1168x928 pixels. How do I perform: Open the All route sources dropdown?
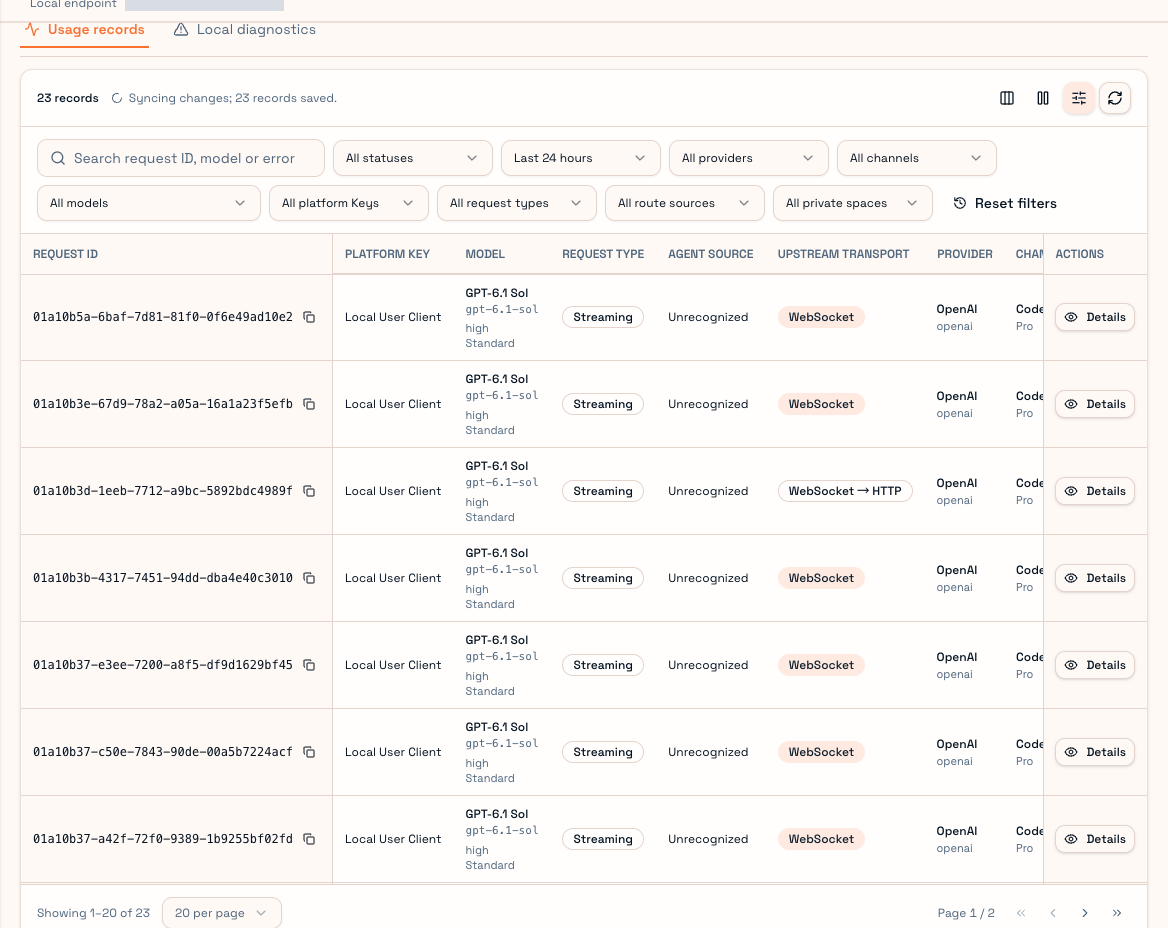(685, 203)
